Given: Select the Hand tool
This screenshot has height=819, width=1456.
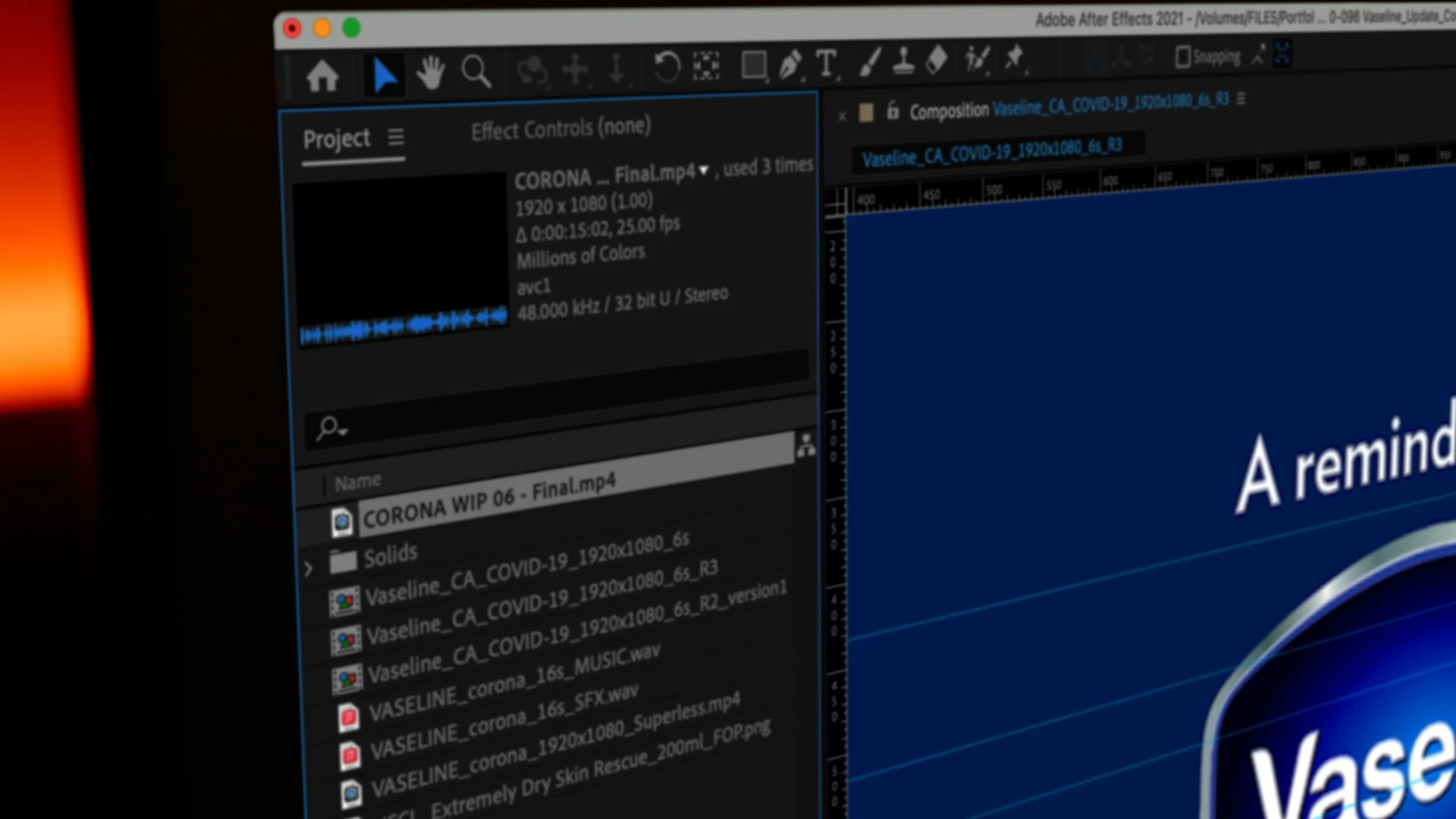Looking at the screenshot, I should [431, 73].
